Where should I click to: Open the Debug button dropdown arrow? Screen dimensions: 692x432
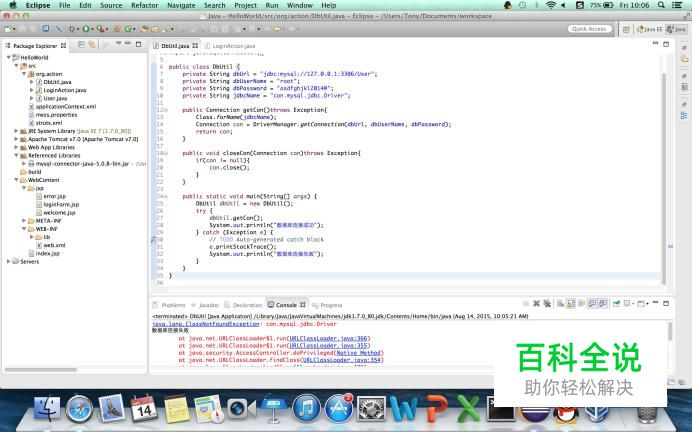78,29
